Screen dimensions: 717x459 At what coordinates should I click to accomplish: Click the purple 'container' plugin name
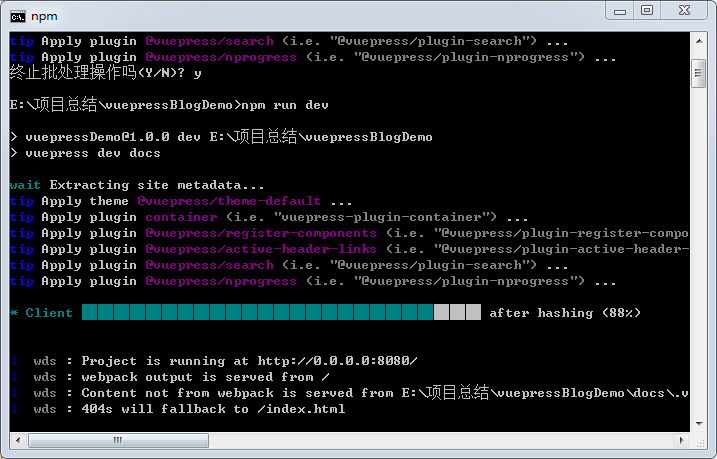click(182, 217)
